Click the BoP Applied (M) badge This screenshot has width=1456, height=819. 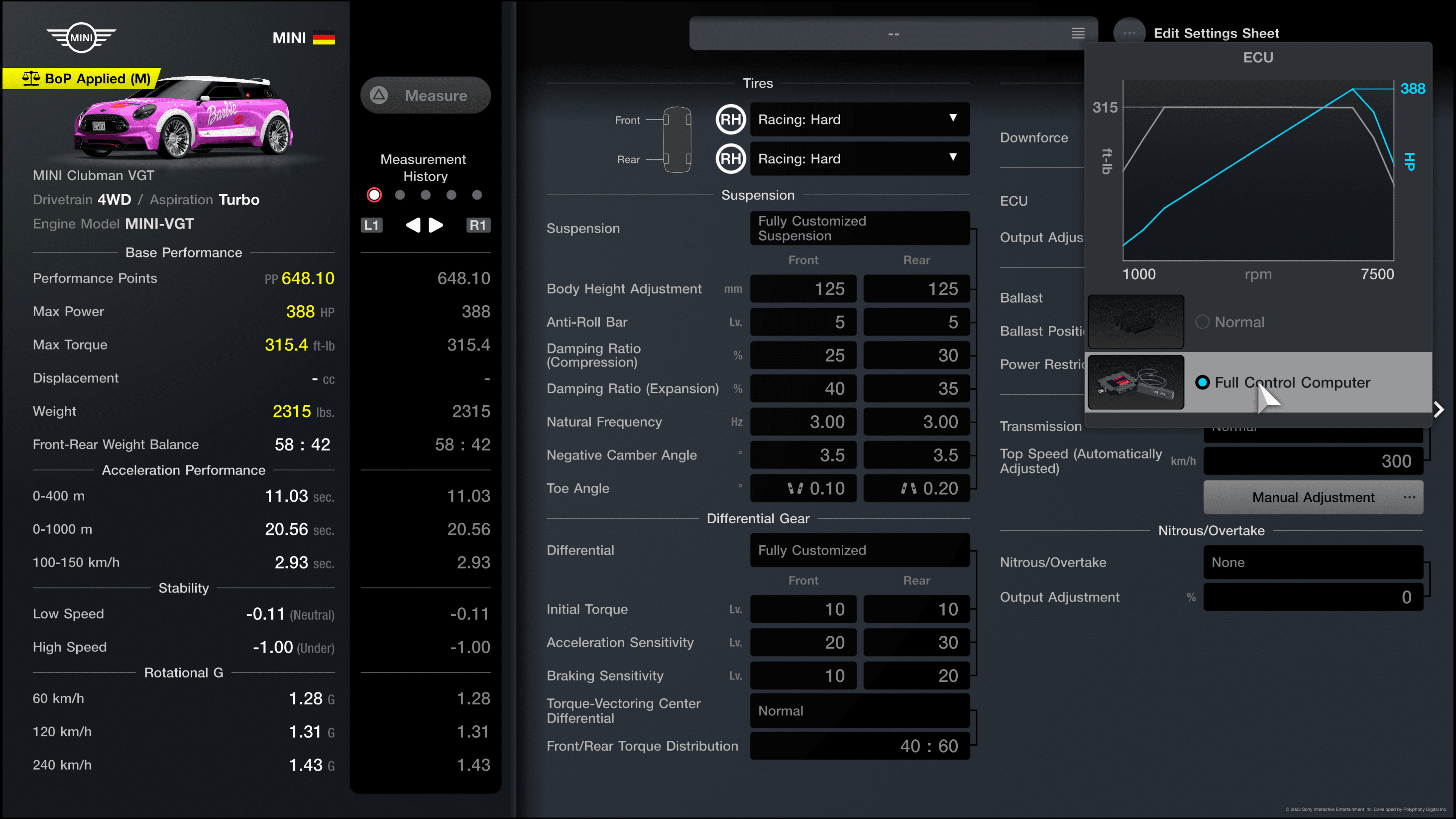tap(83, 78)
